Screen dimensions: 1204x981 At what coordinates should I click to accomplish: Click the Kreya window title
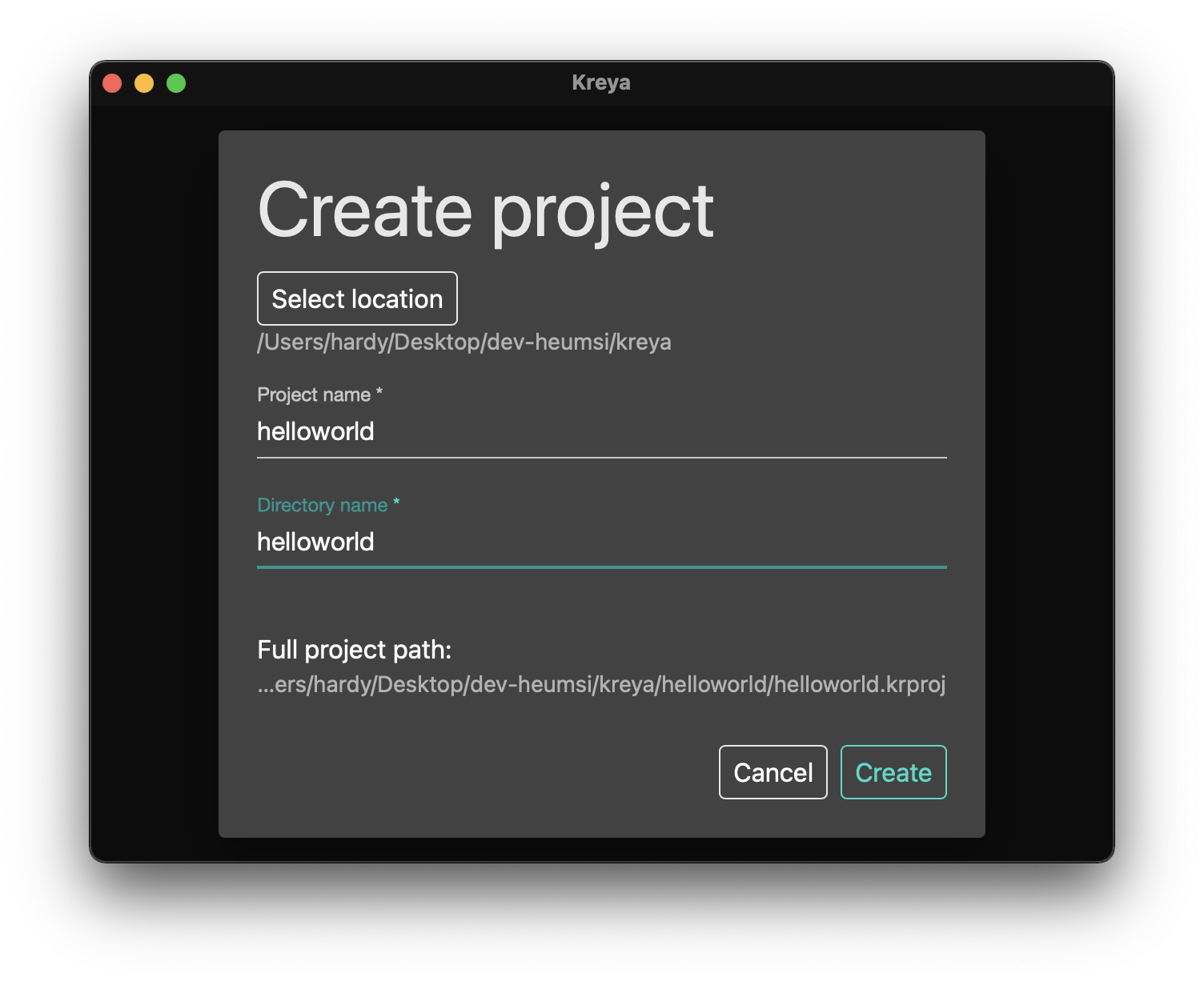pos(601,82)
